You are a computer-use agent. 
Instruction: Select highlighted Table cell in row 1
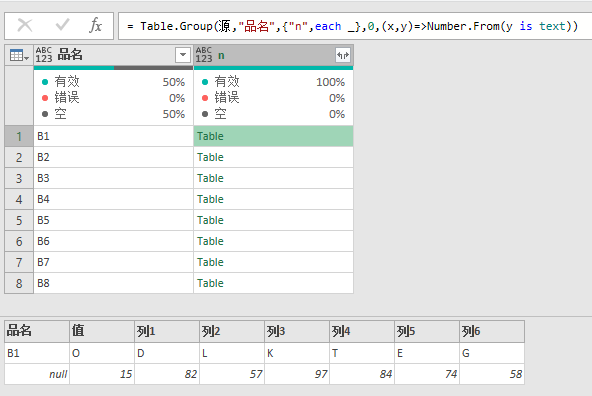[273, 136]
